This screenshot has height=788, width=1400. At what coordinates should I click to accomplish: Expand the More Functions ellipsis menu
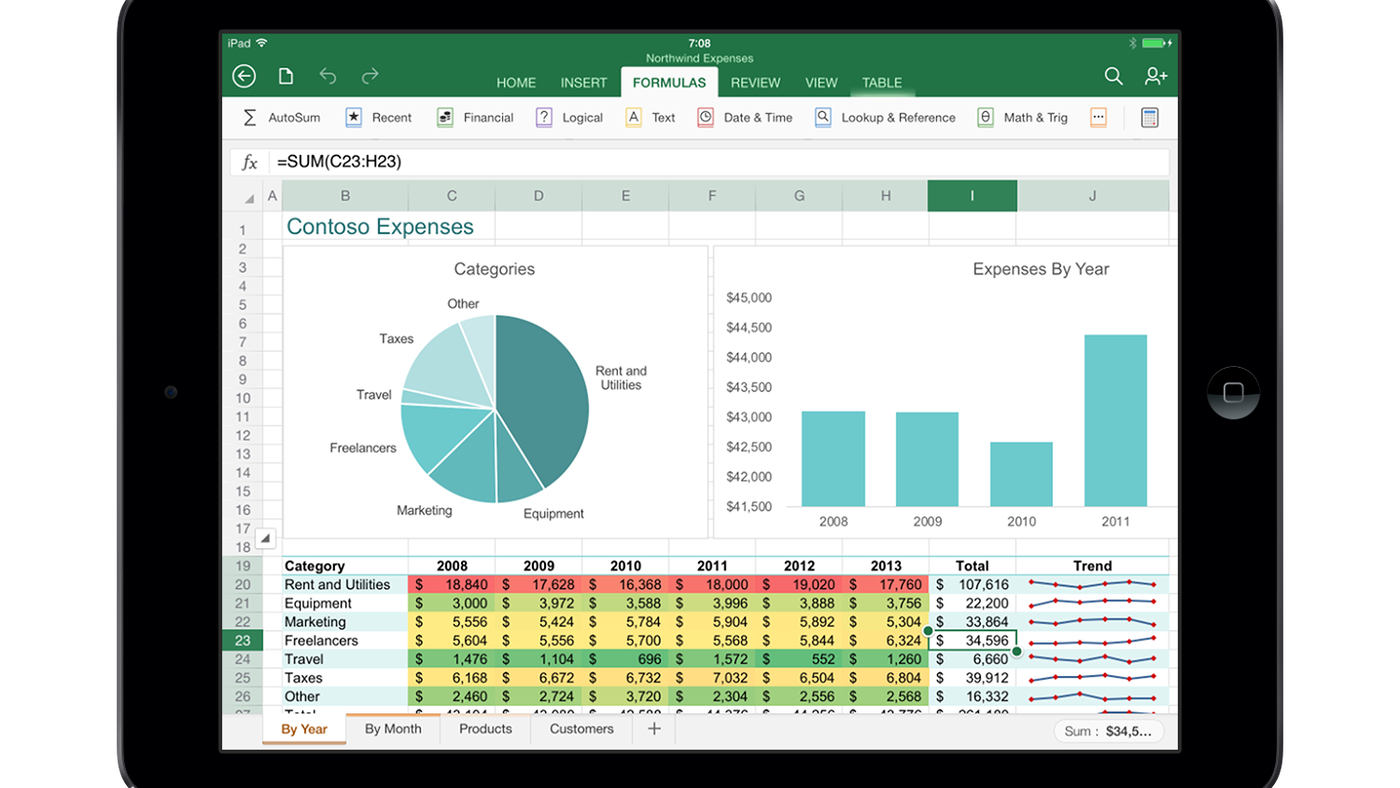(1098, 117)
